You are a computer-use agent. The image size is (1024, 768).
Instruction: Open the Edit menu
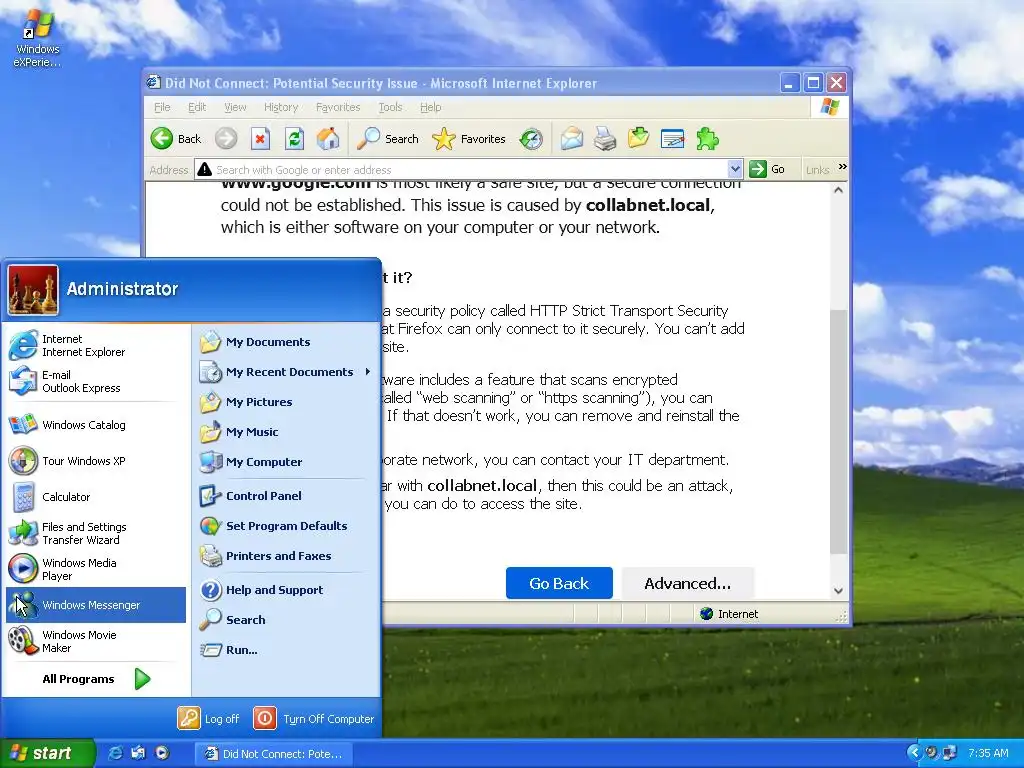(x=197, y=107)
